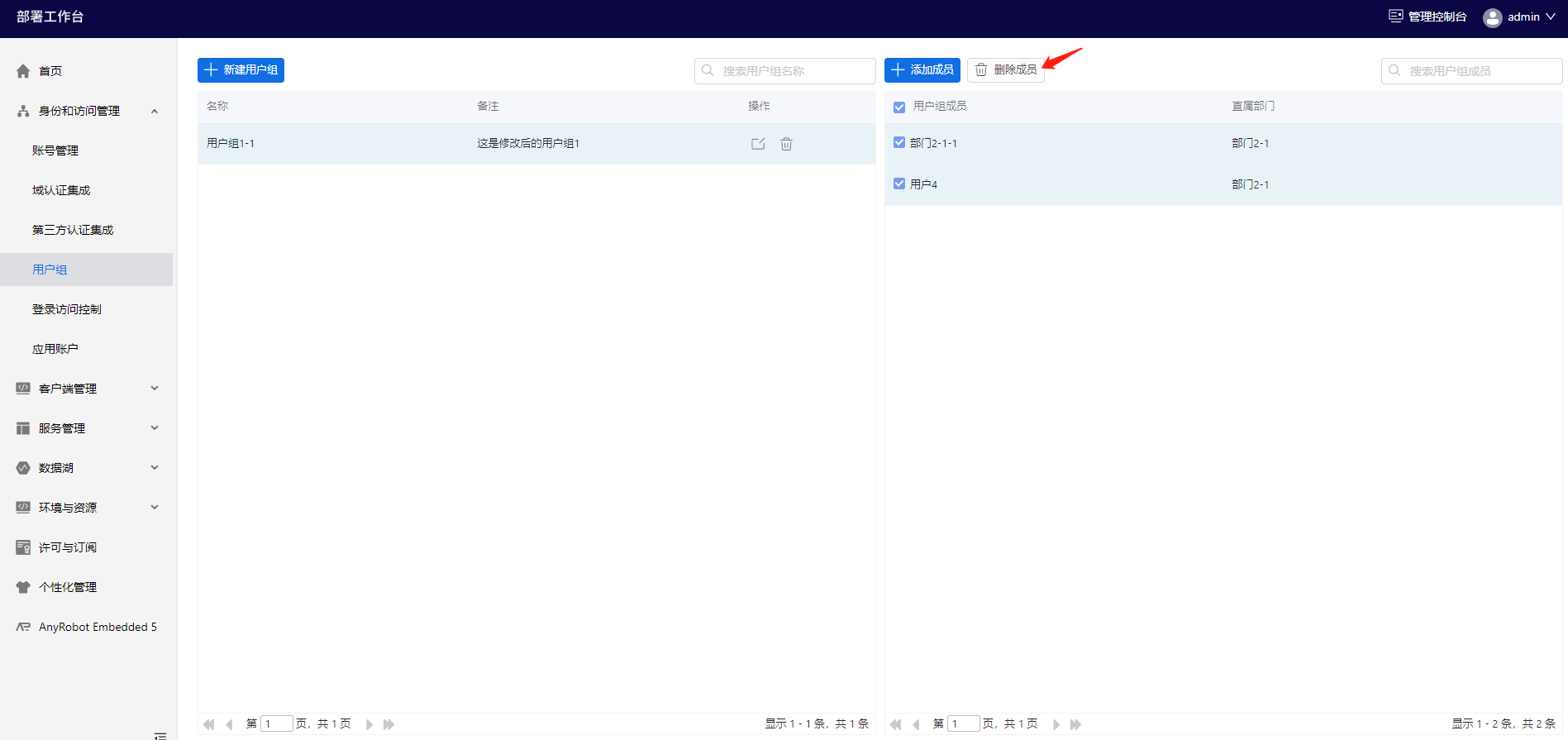Click 部门2-1 department in 用户4 row

click(x=1251, y=184)
